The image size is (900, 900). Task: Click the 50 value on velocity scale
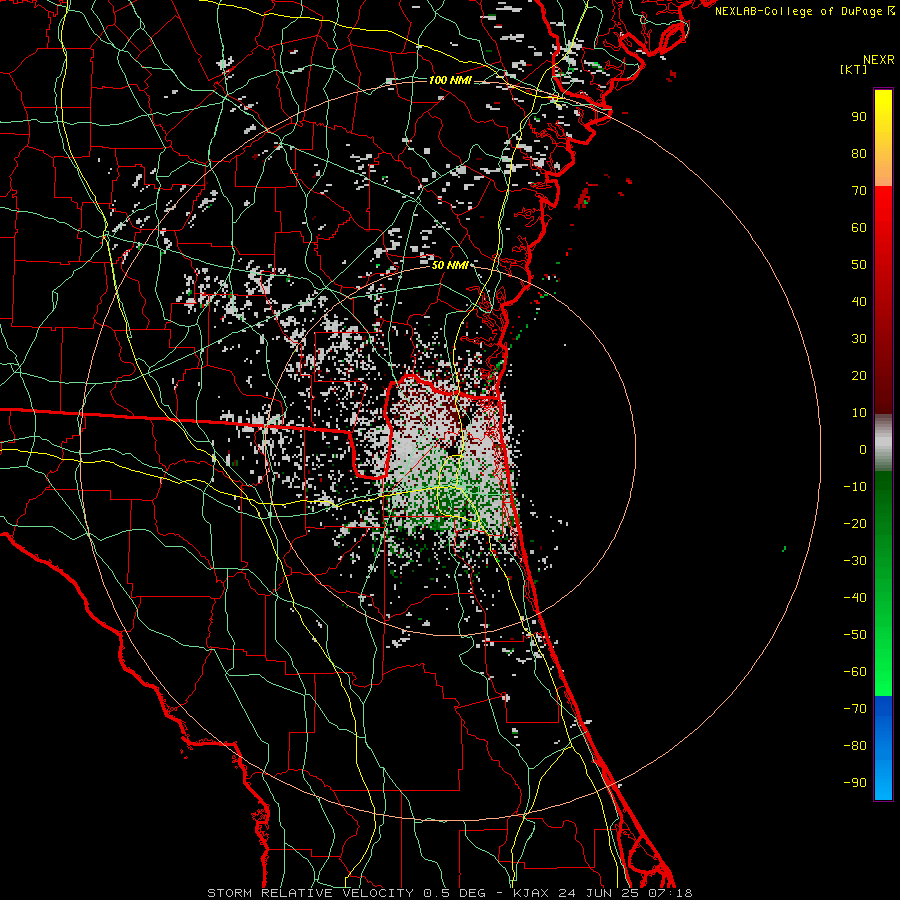[859, 265]
